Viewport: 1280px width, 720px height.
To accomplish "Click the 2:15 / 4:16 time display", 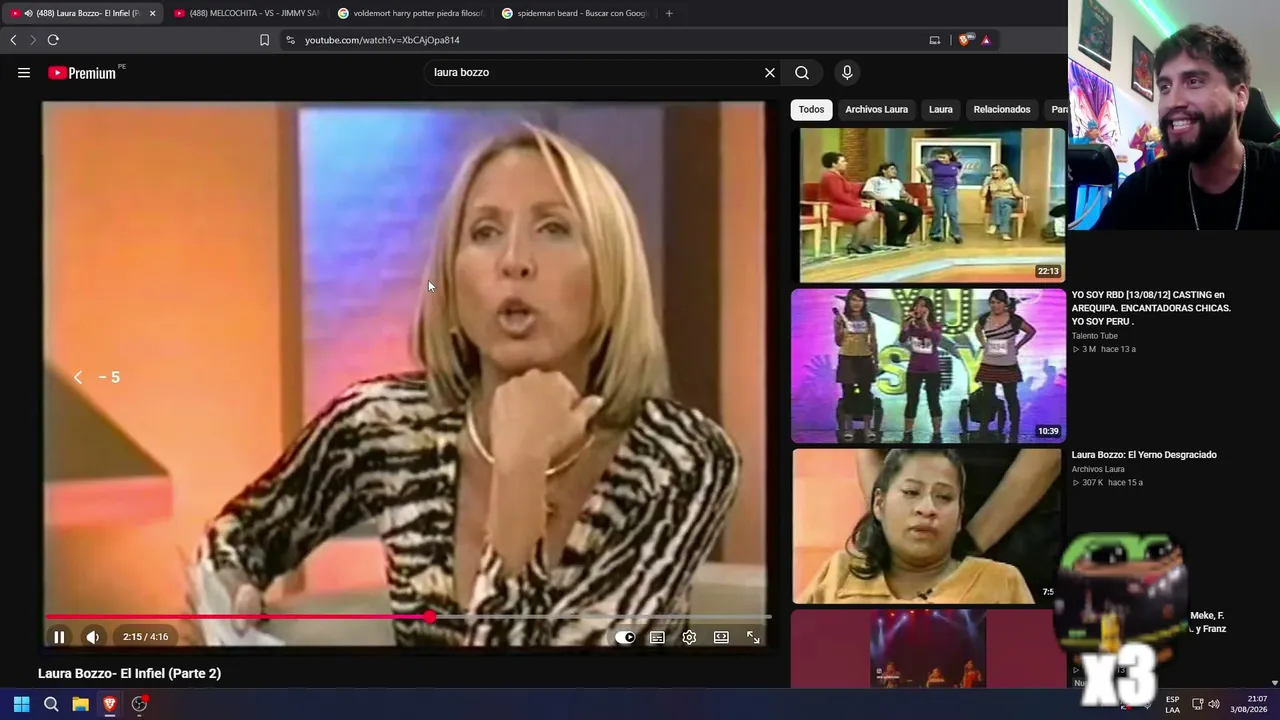I will (146, 637).
